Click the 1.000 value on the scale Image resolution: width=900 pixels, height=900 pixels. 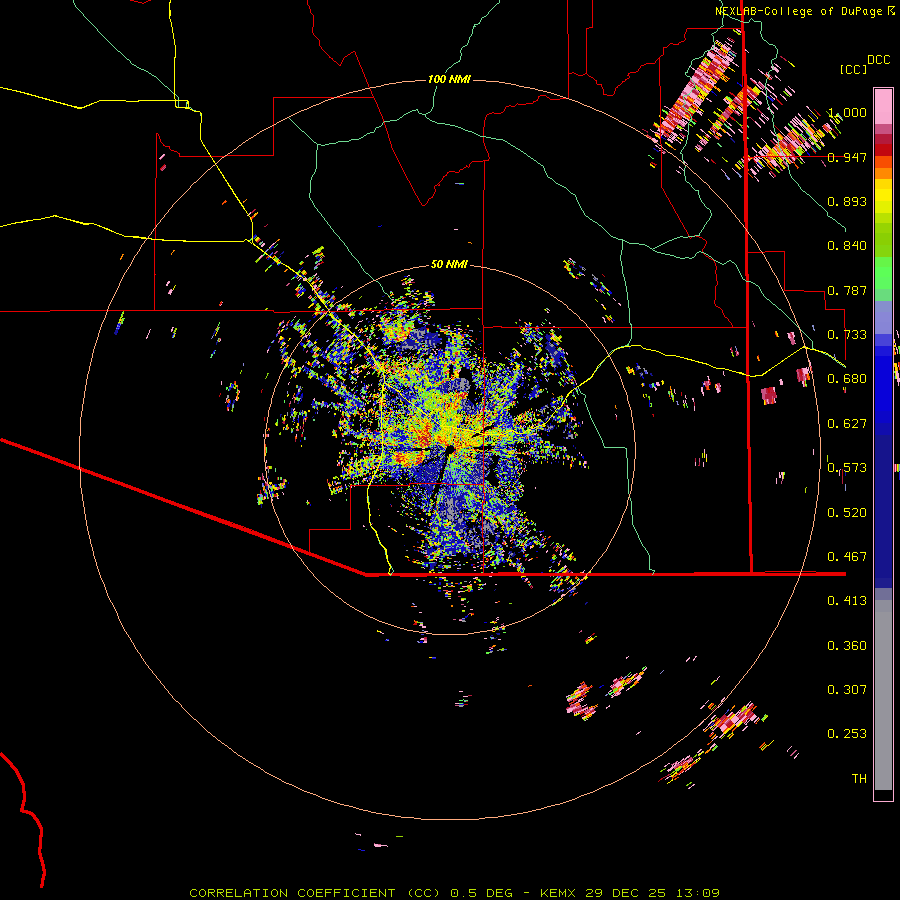847,112
